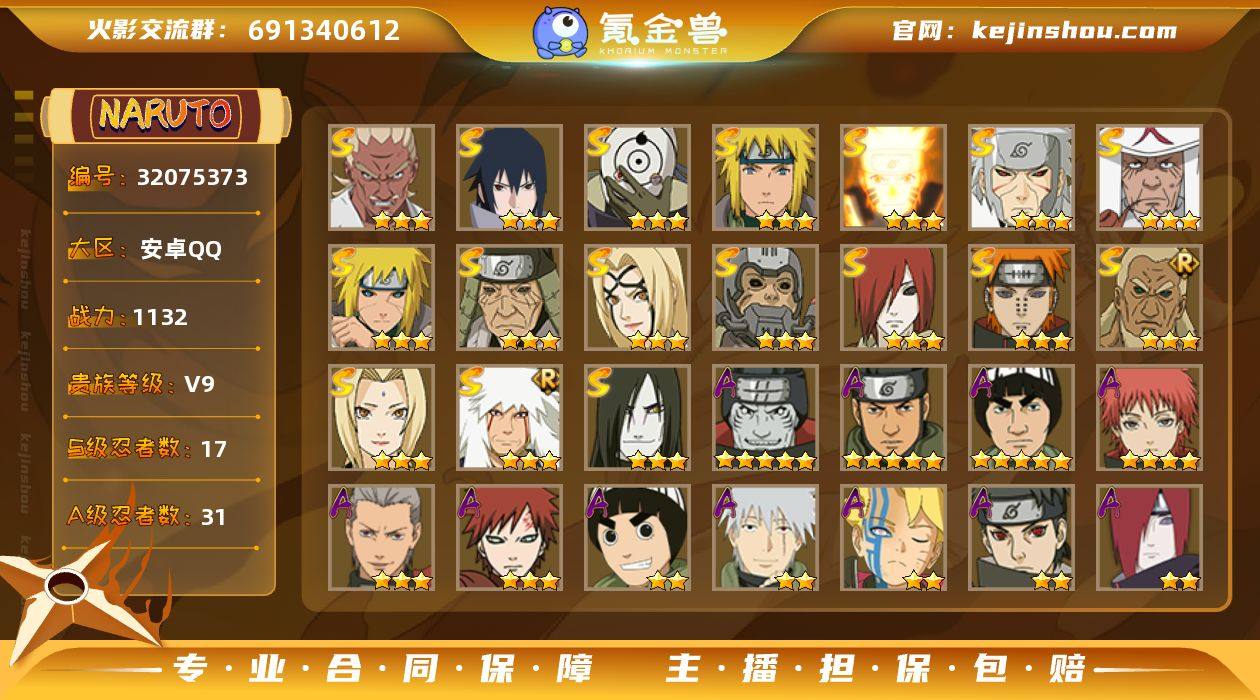The image size is (1260, 700).
Task: Select the NARUTO scroll banner
Action: click(x=166, y=115)
